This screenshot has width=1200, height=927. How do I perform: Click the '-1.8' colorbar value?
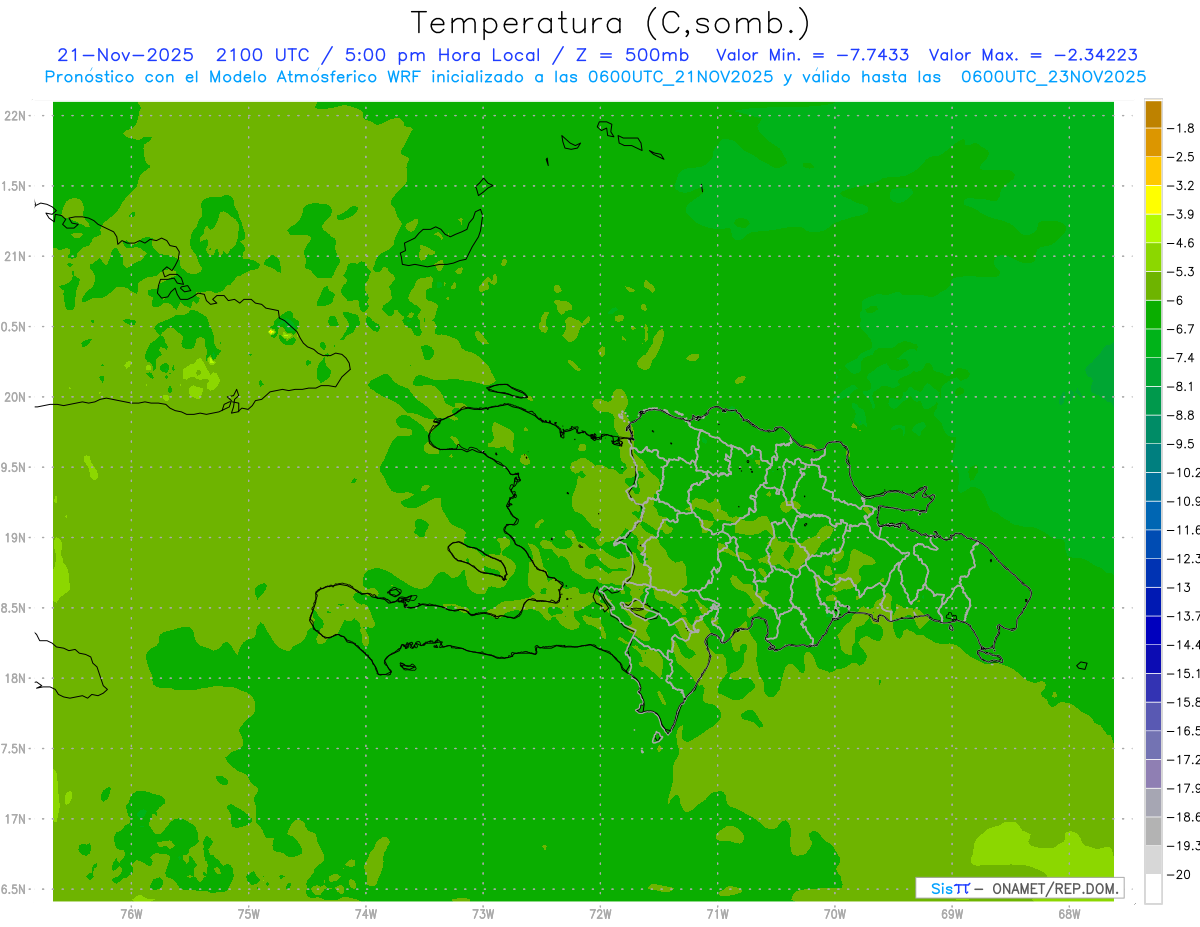click(x=1182, y=128)
